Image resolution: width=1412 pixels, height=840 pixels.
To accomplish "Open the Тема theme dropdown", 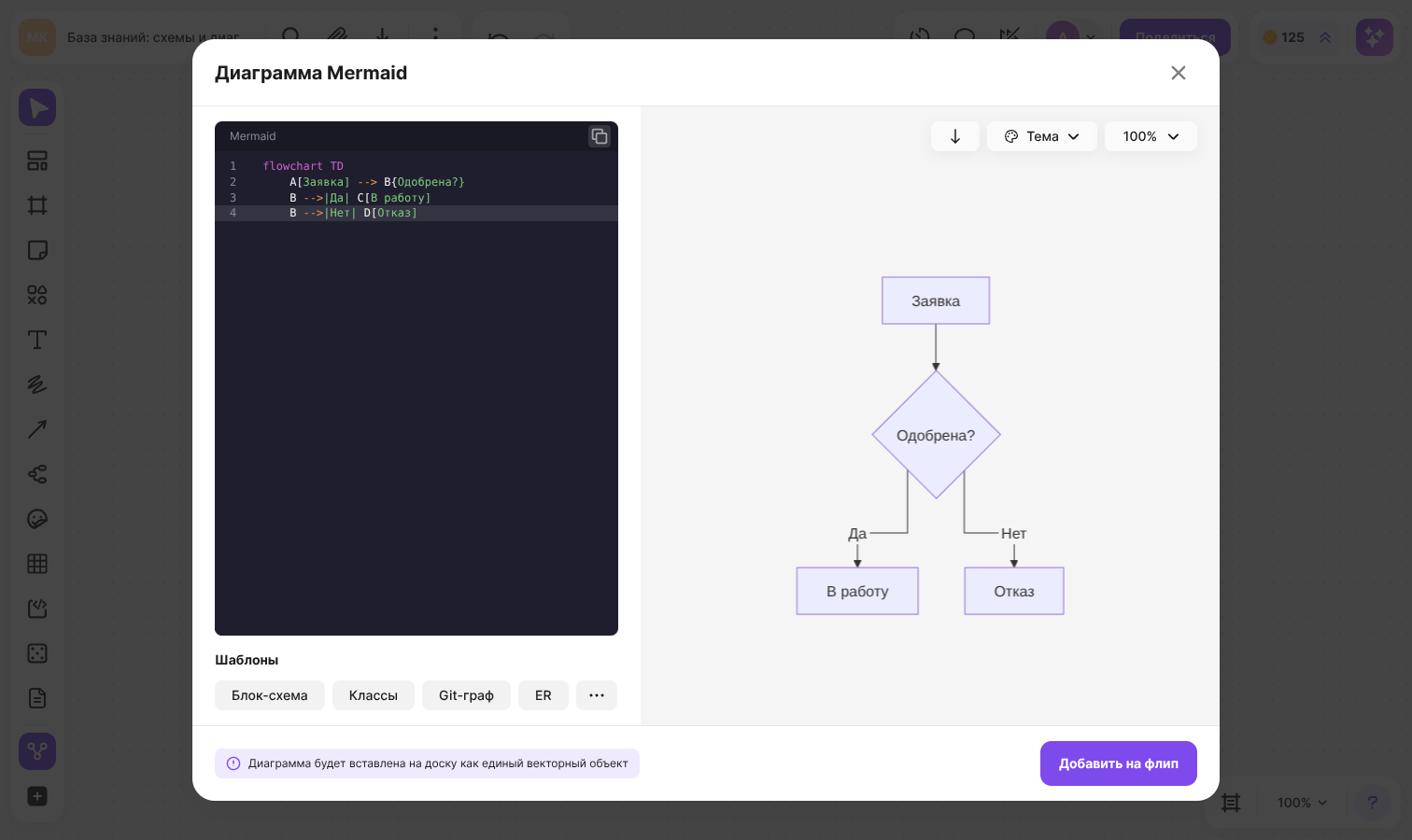I will point(1042,136).
